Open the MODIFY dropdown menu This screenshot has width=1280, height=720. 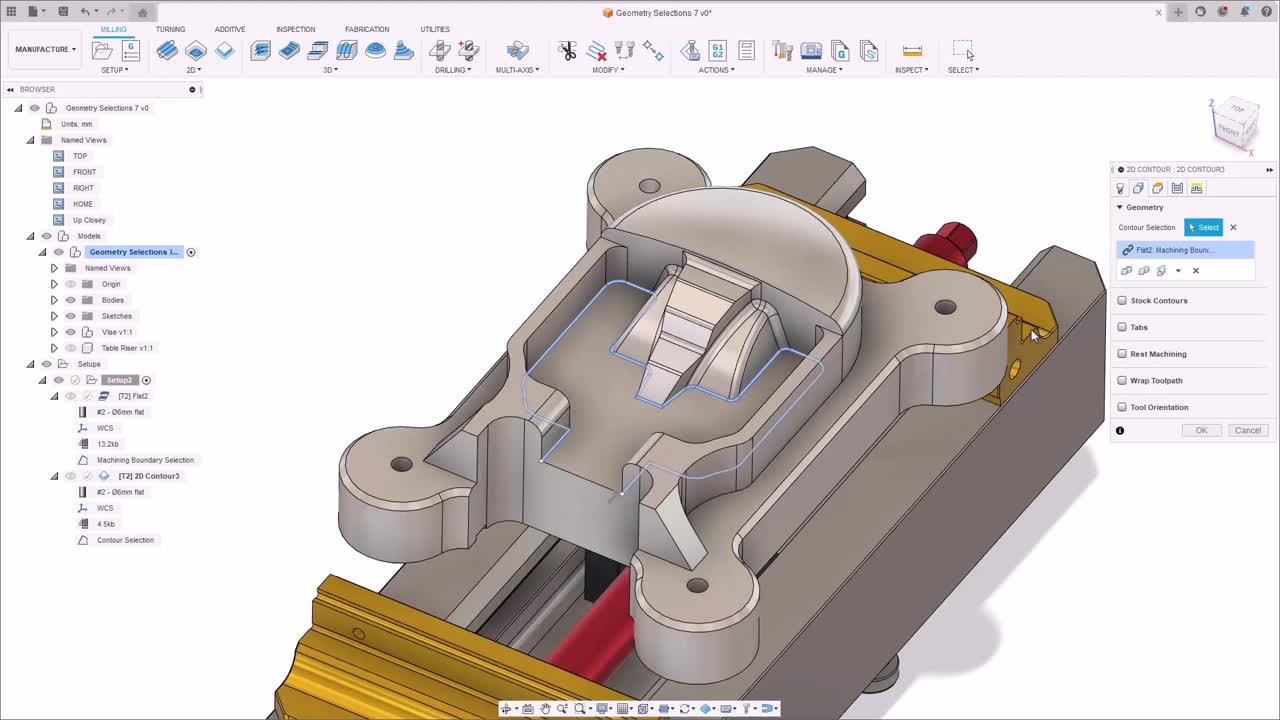pyautogui.click(x=608, y=70)
